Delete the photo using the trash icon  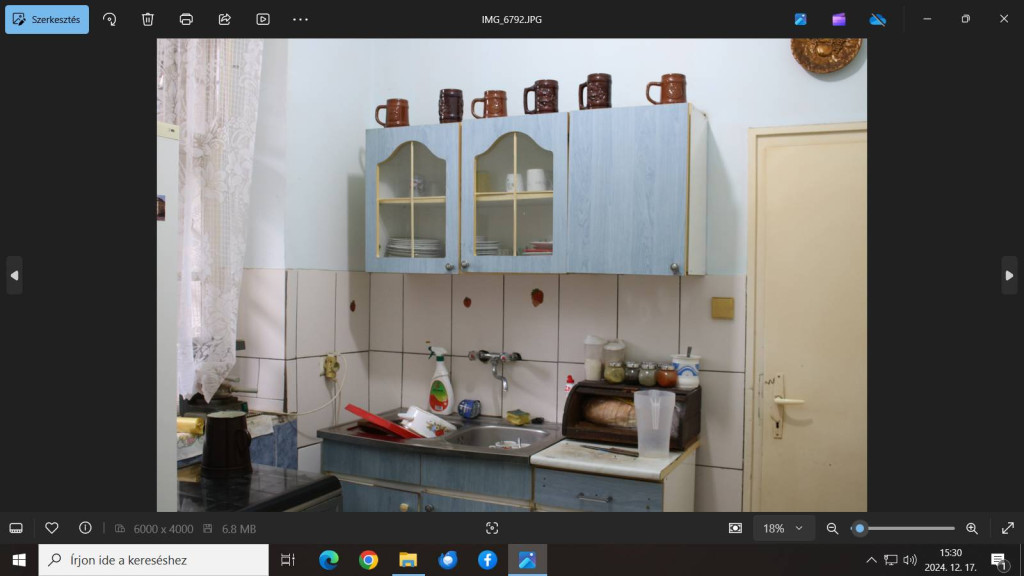pos(148,19)
